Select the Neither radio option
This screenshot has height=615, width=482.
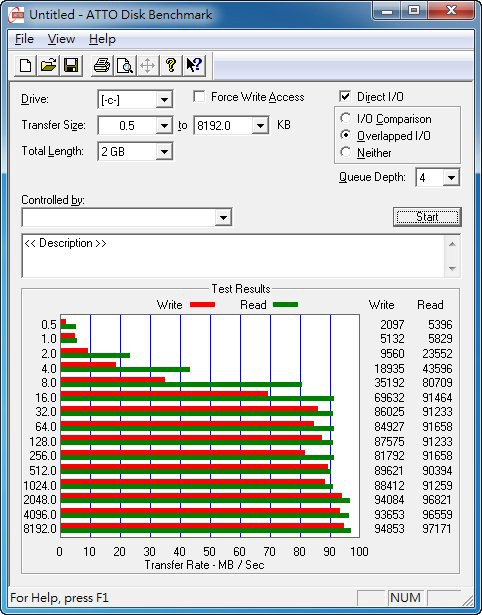click(x=346, y=152)
